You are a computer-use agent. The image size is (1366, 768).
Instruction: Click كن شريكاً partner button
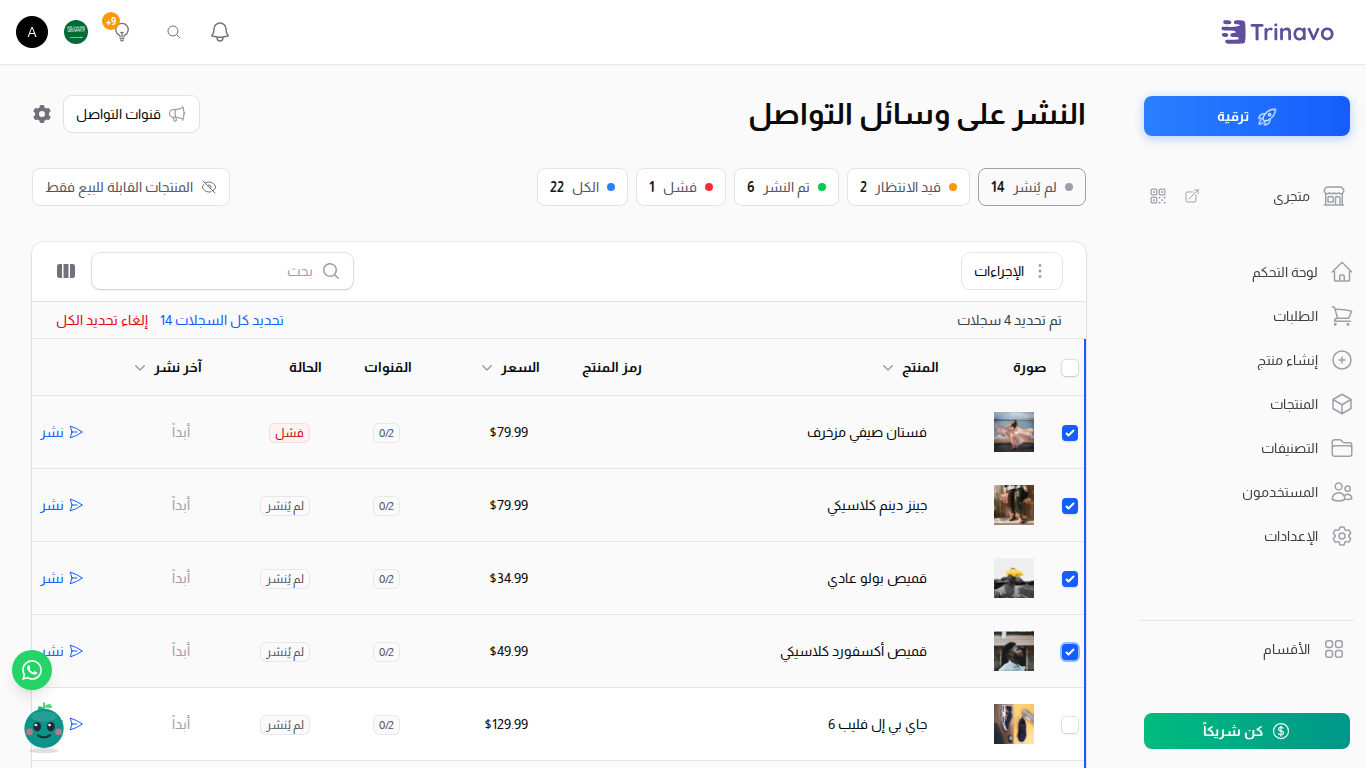point(1247,731)
